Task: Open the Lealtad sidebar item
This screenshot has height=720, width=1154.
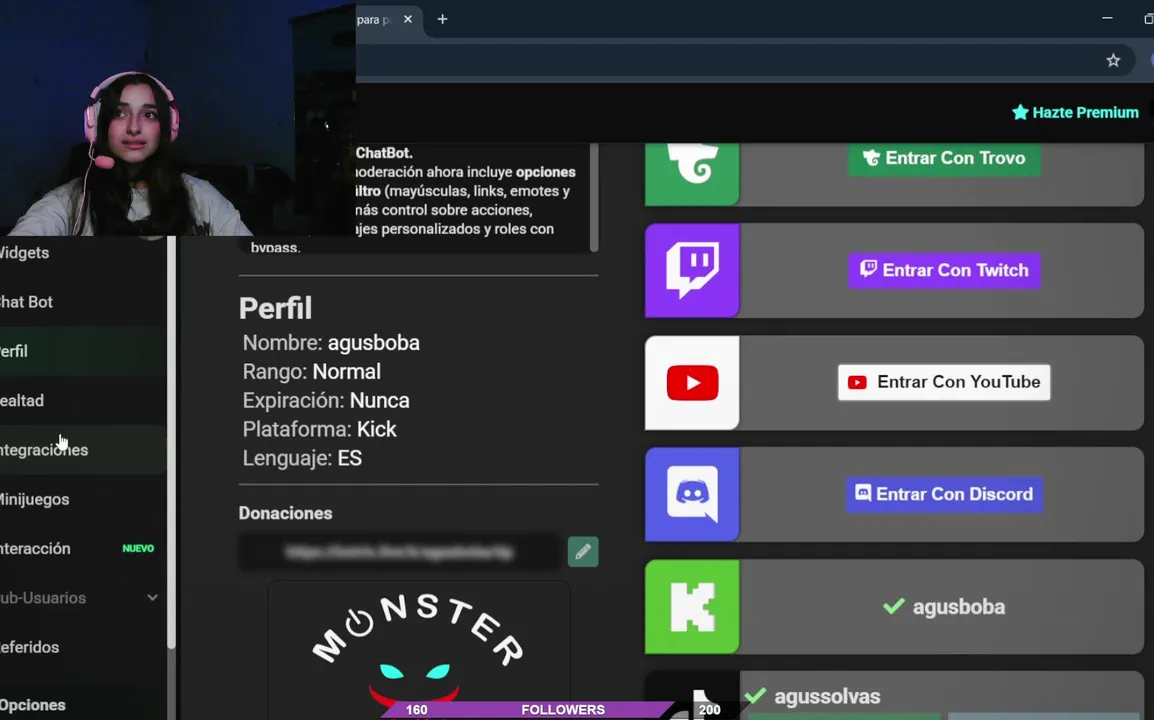Action: pyautogui.click(x=83, y=400)
